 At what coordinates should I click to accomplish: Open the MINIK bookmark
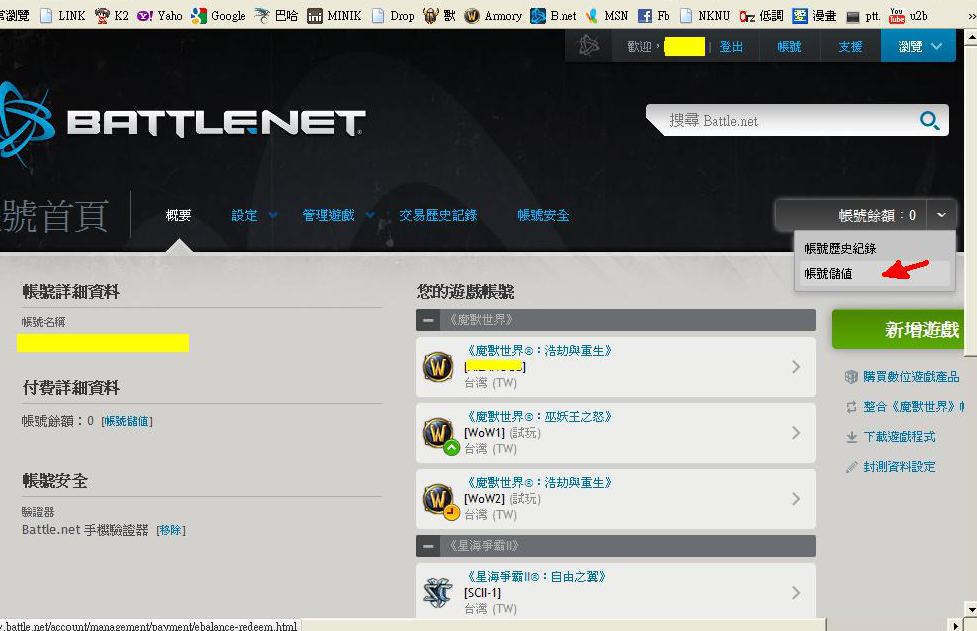(334, 16)
